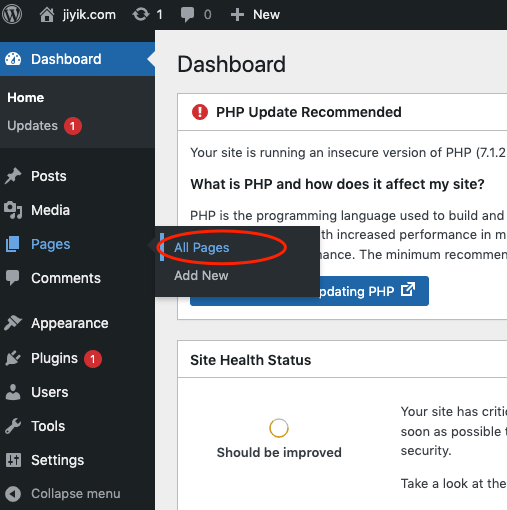The height and width of the screenshot is (510, 507).
Task: Open the Comments menu label
Action: 66,278
